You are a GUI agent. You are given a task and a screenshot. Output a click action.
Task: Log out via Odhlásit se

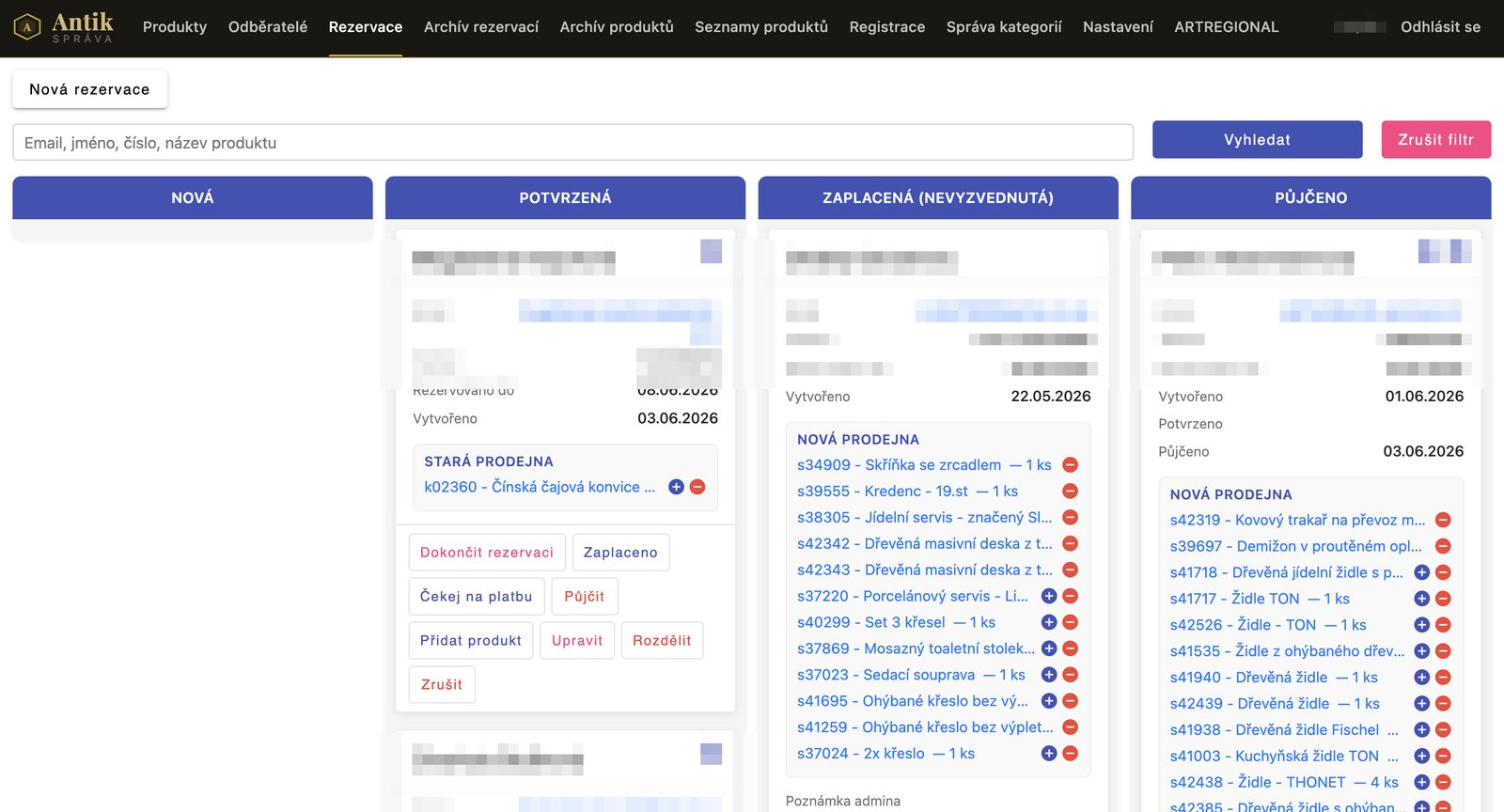[1440, 27]
